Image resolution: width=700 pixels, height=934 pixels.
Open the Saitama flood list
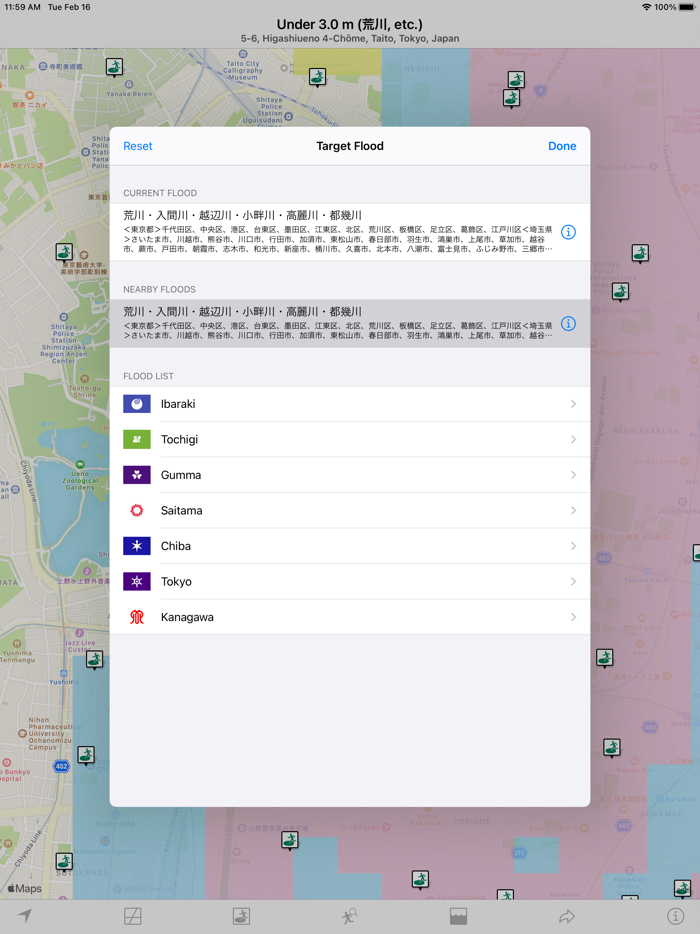point(350,510)
